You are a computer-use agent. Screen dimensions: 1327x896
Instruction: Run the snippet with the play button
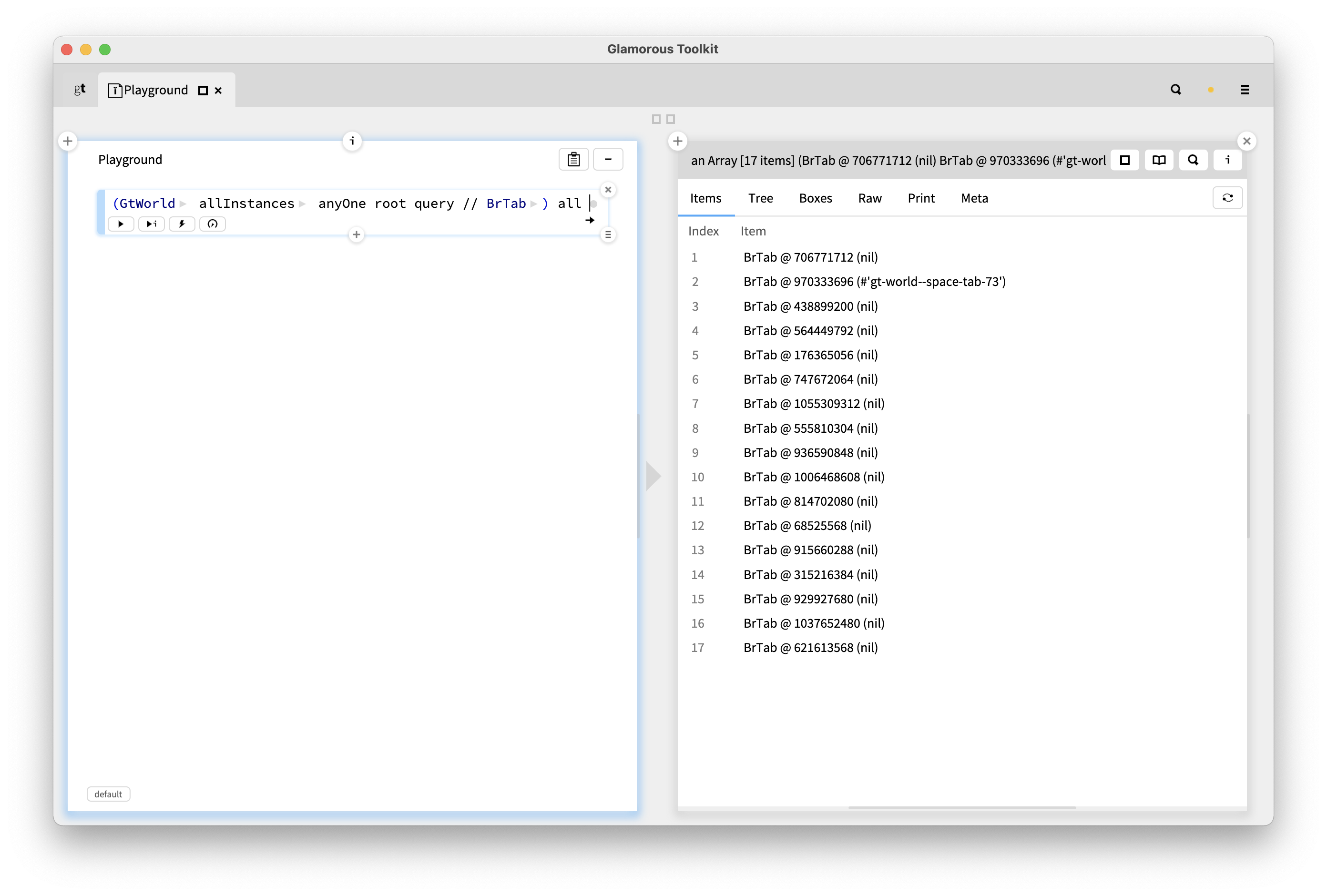click(121, 224)
